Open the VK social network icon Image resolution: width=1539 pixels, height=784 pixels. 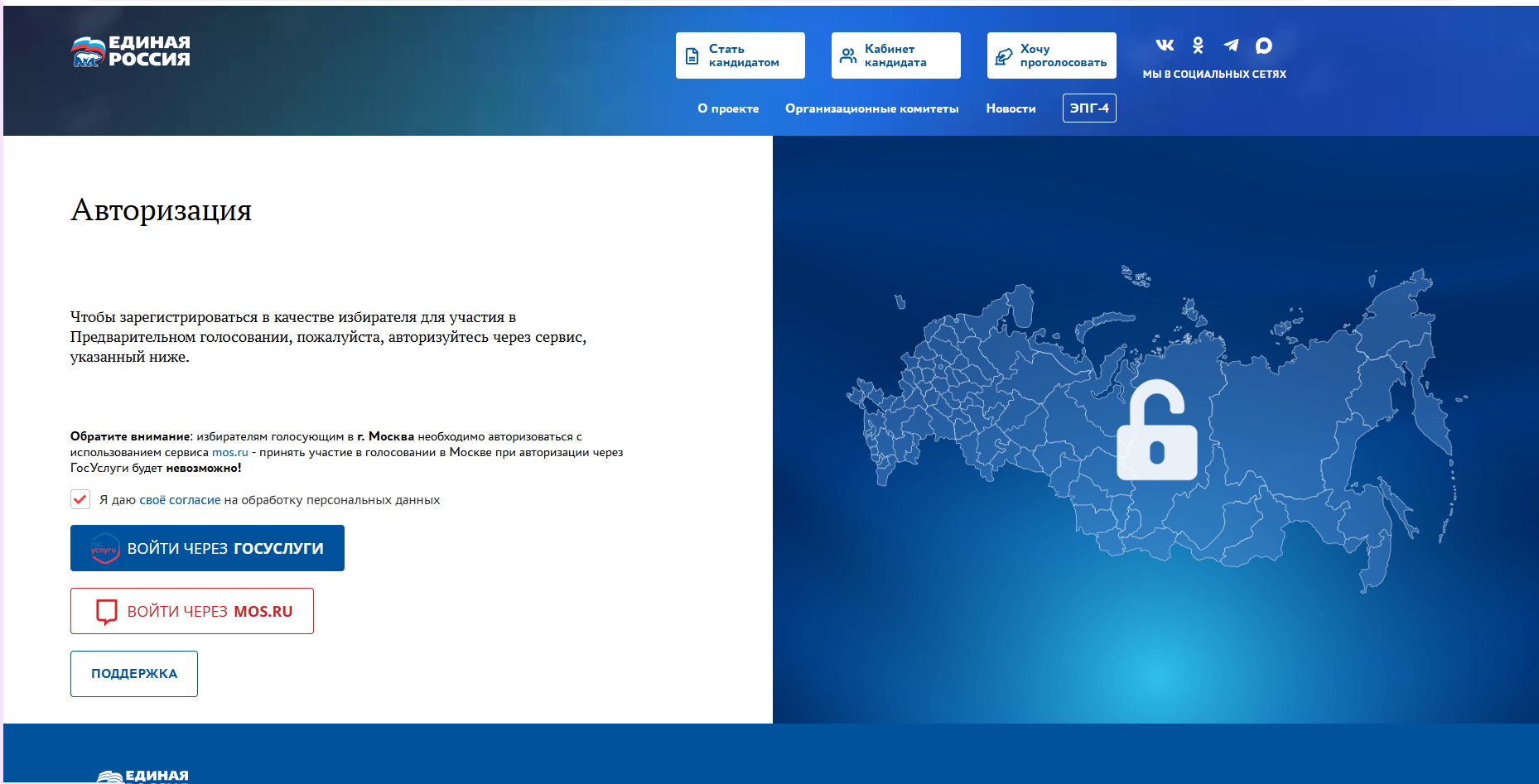1165,46
